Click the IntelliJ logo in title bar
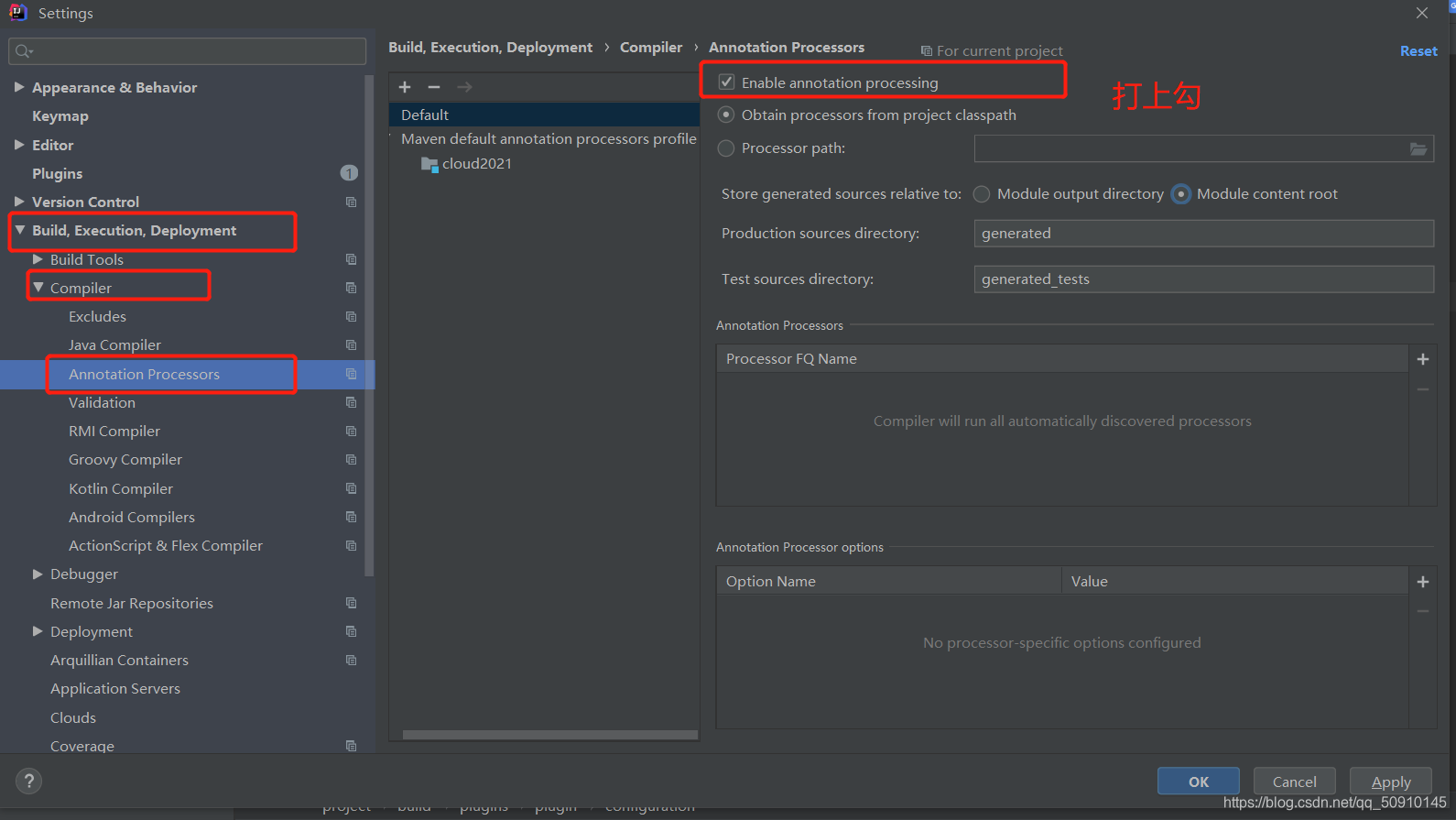 17,13
